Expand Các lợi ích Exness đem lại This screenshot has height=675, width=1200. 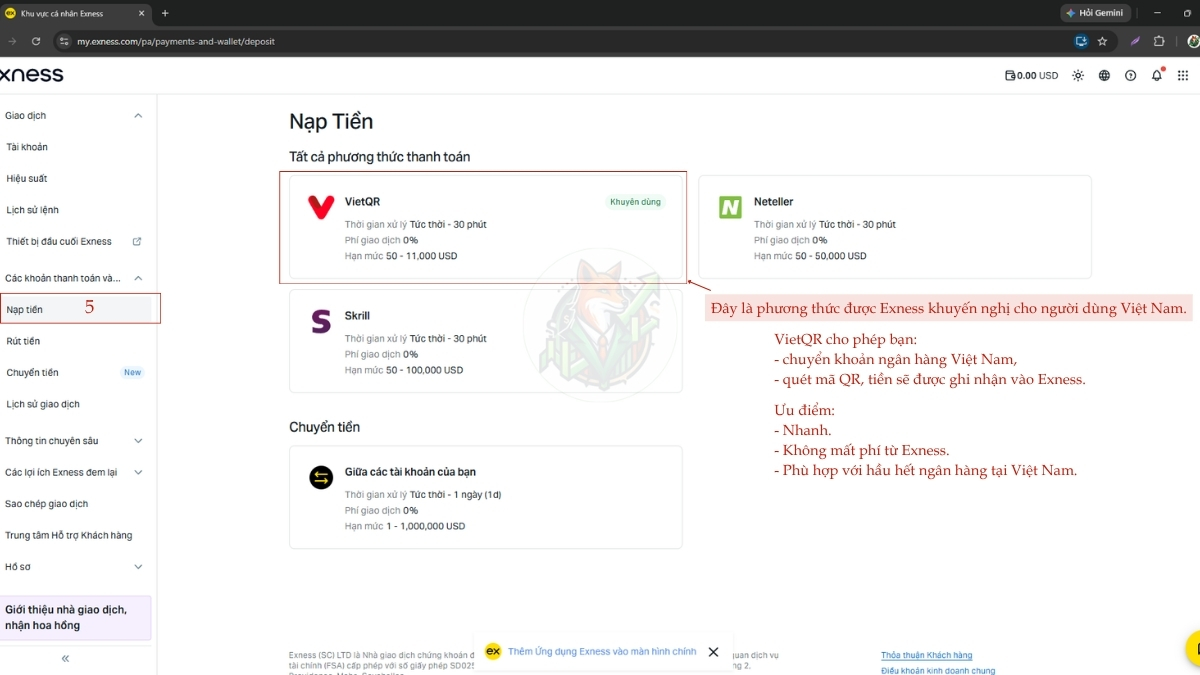point(138,472)
